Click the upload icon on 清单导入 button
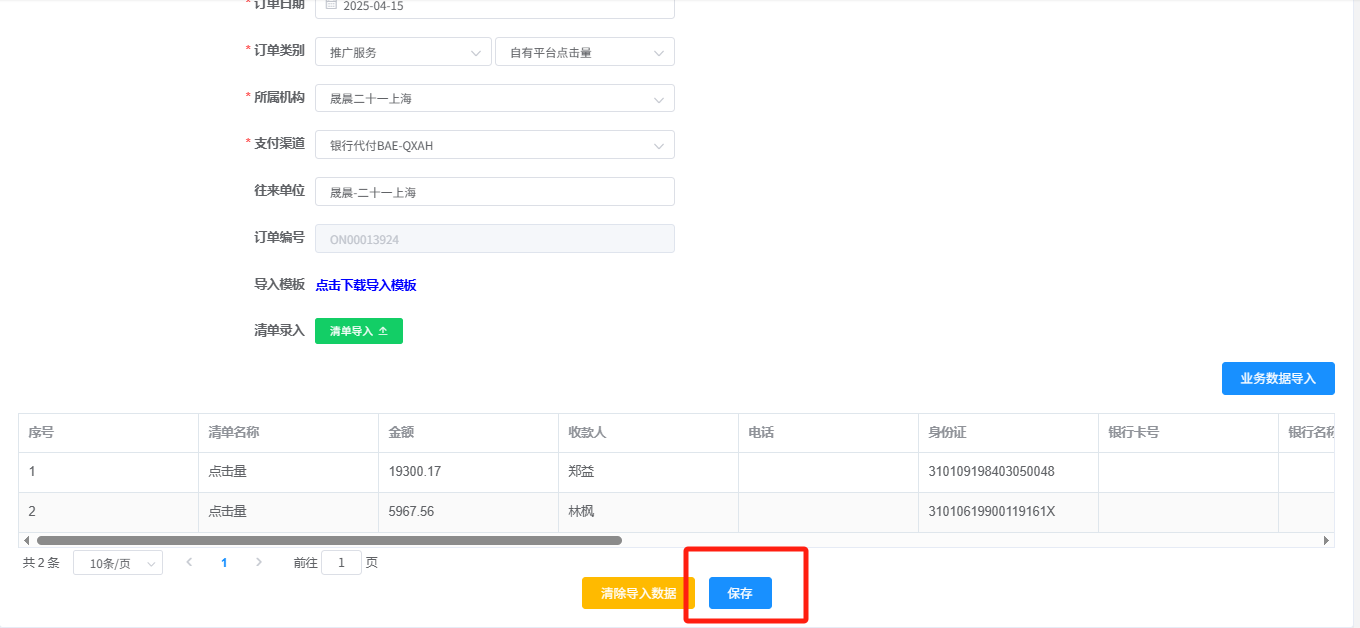The width and height of the screenshot is (1360, 628). (x=383, y=331)
